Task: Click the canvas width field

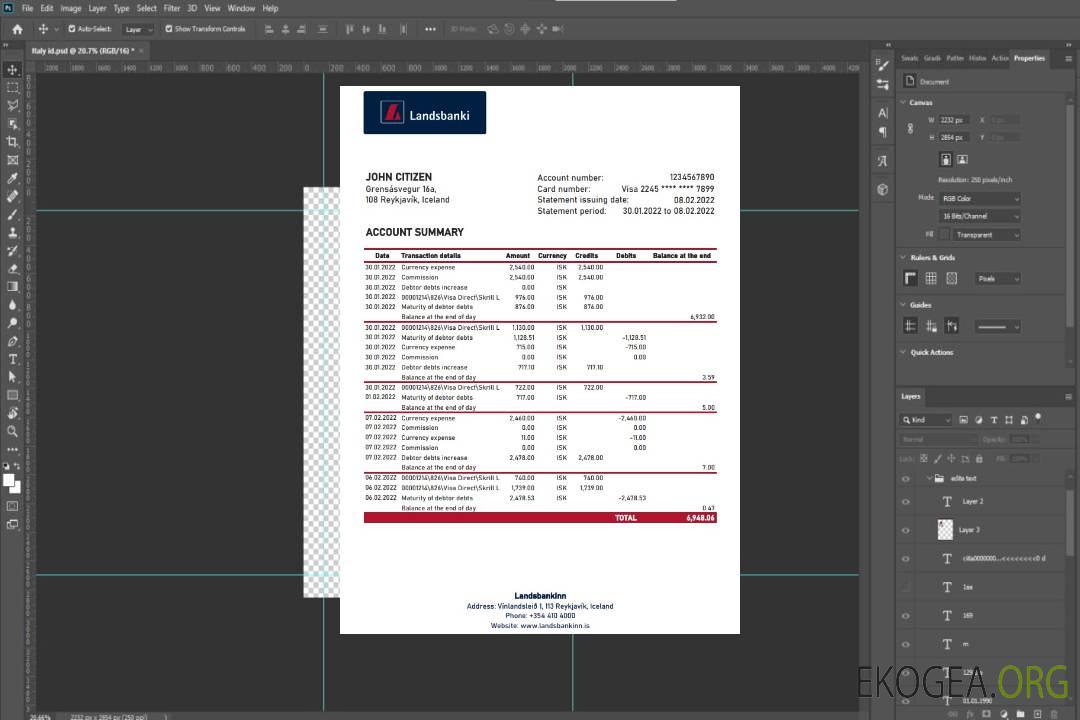Action: (955, 120)
